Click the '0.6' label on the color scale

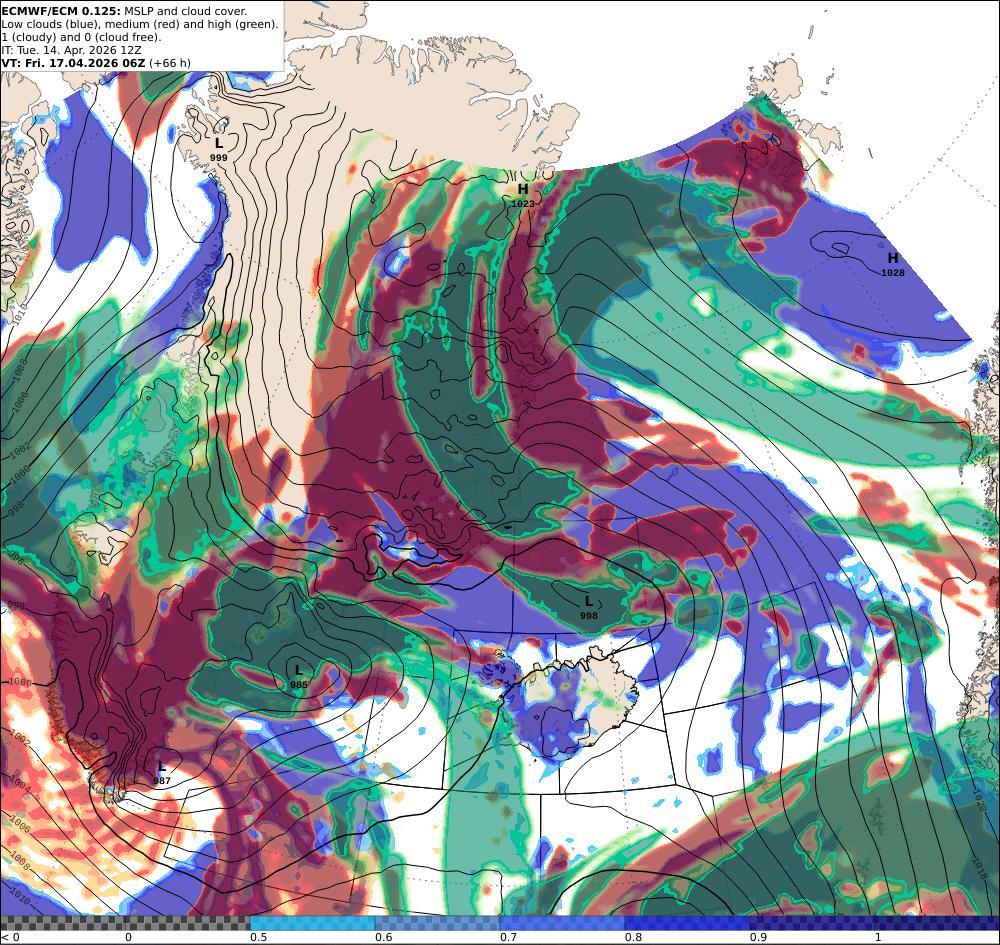(383, 937)
